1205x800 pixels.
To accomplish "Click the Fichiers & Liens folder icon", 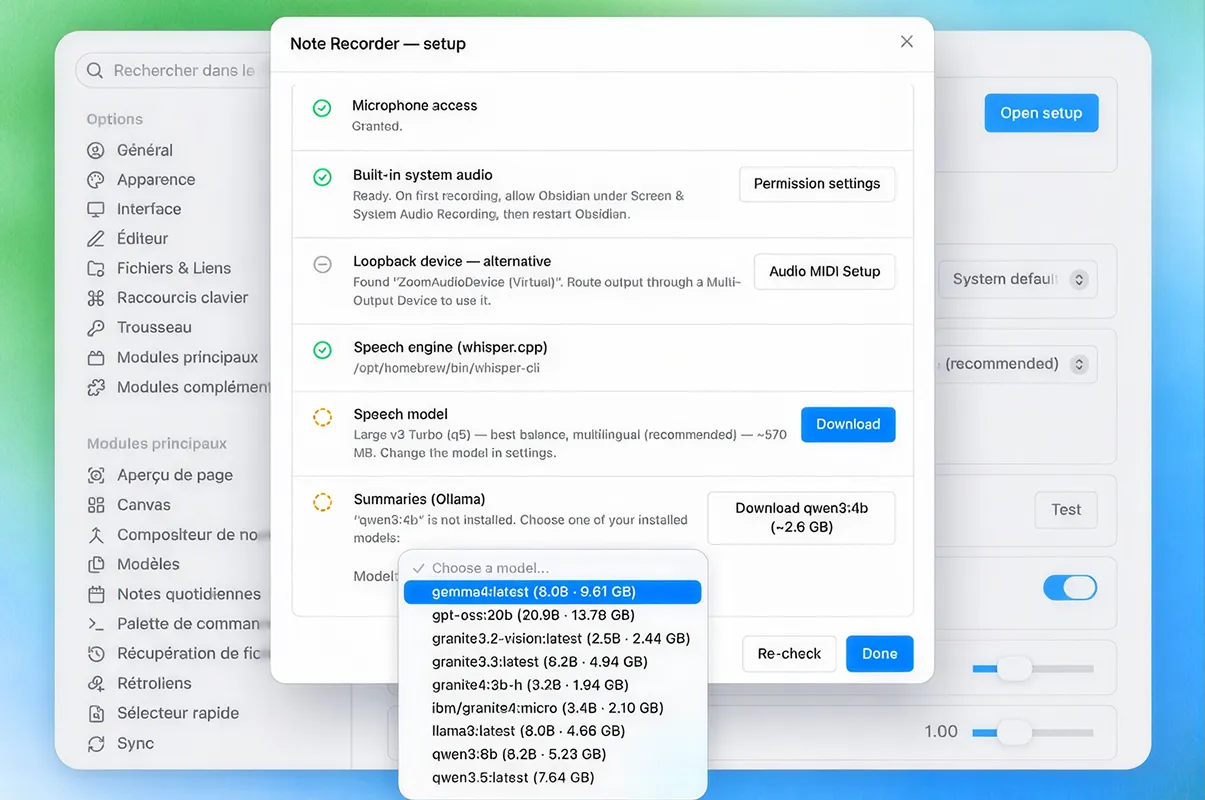I will click(x=96, y=268).
